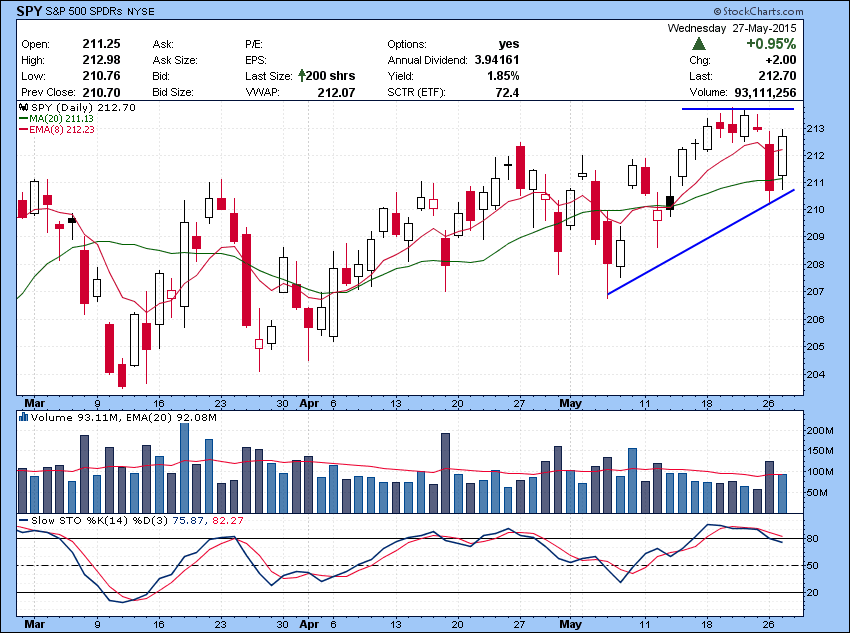850x633 pixels.
Task: Click the Apr label on price chart axis
Action: click(309, 403)
